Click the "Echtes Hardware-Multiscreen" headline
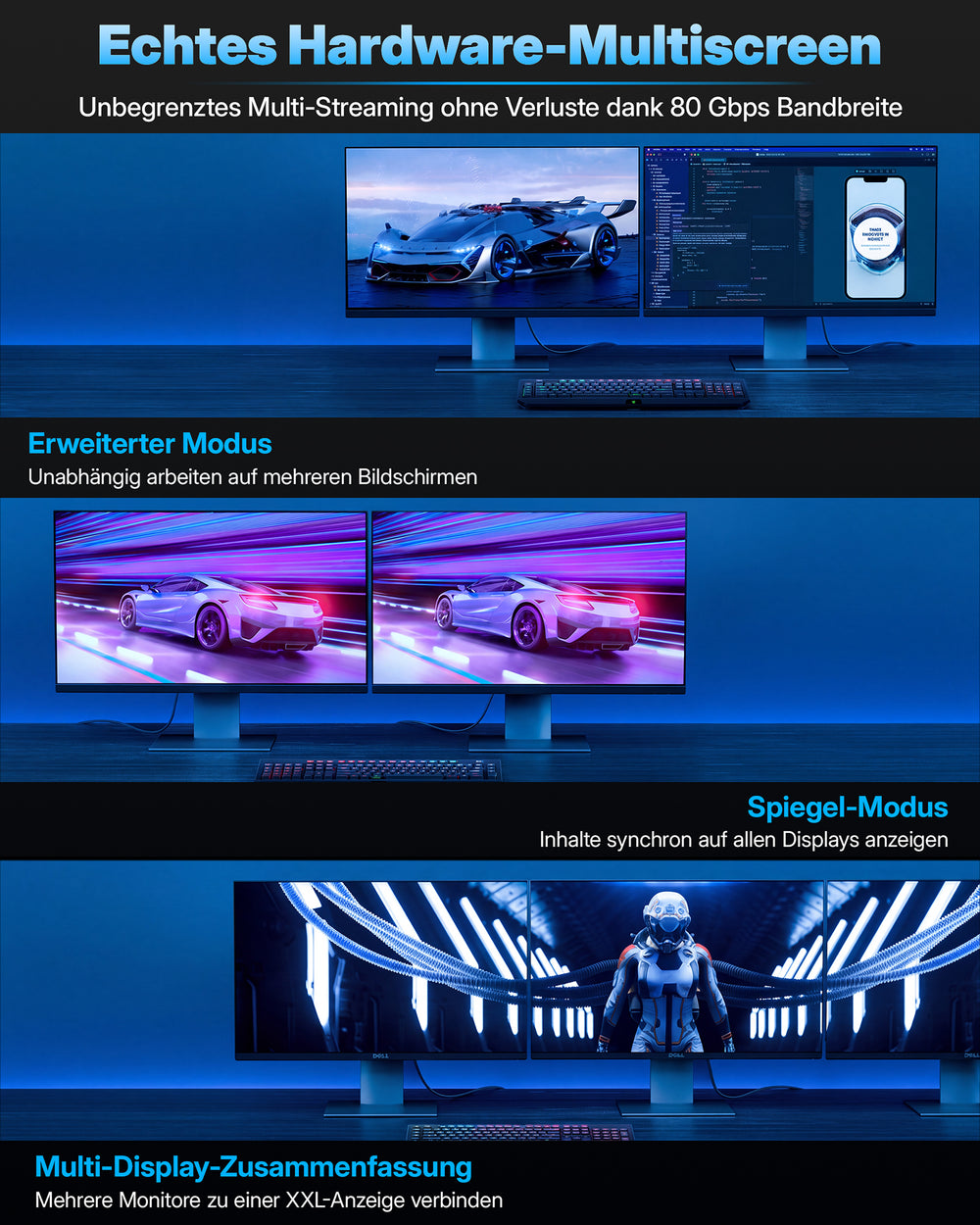This screenshot has height=1225, width=980. pos(489,46)
